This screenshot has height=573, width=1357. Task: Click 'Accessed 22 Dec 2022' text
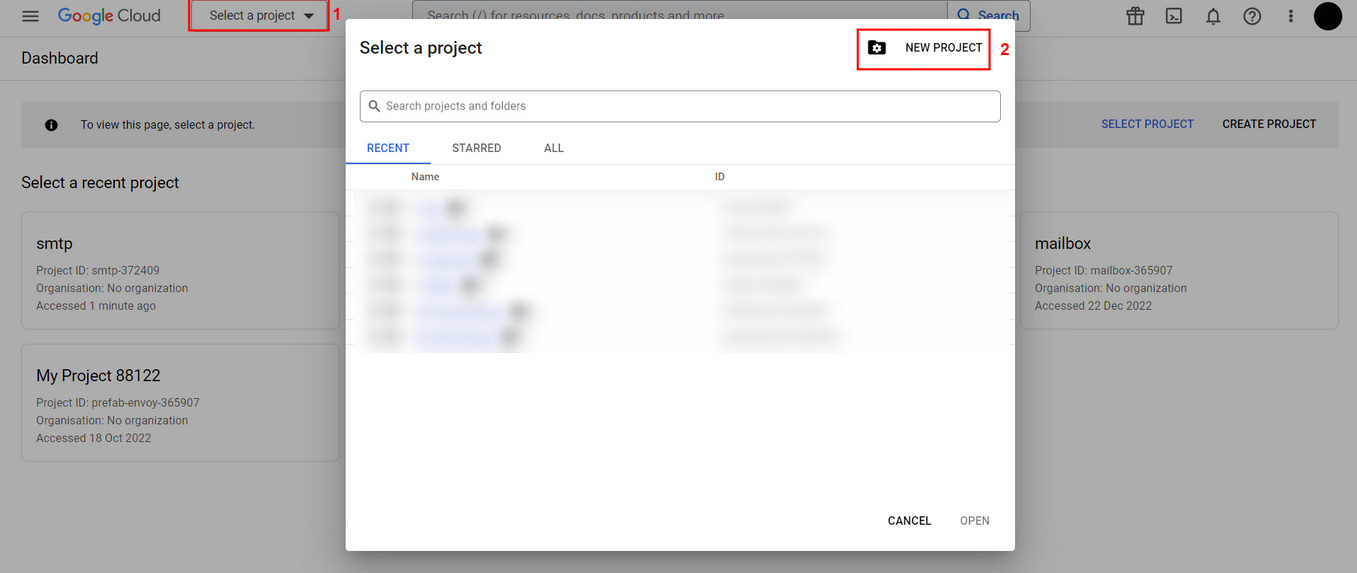click(1093, 306)
